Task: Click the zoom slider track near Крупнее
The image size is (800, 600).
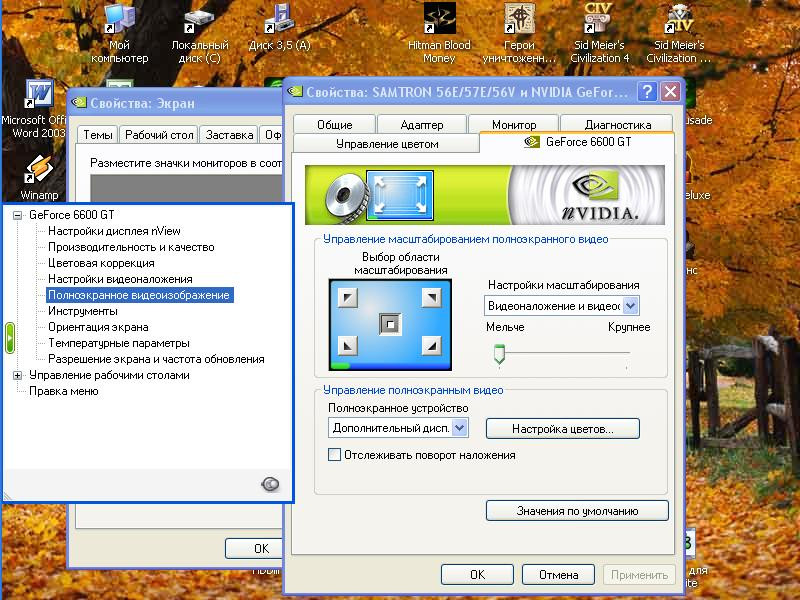Action: (626, 353)
